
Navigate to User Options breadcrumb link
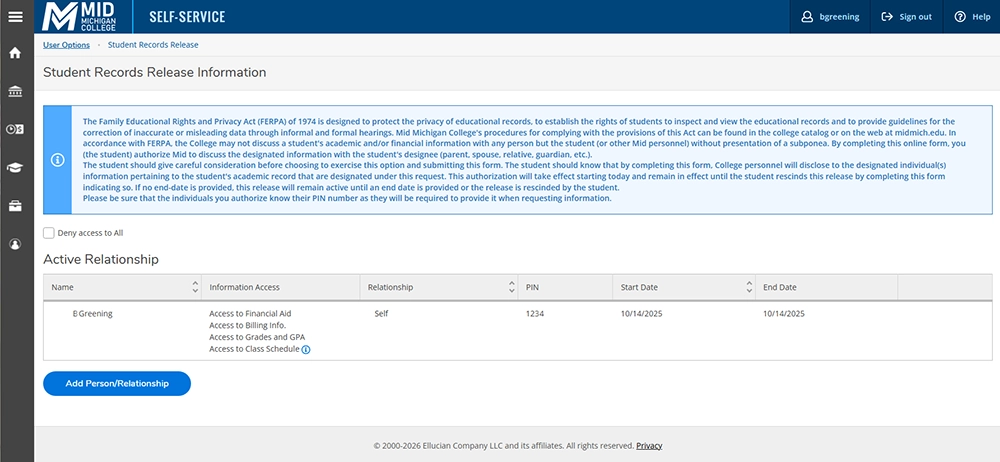pyautogui.click(x=66, y=45)
